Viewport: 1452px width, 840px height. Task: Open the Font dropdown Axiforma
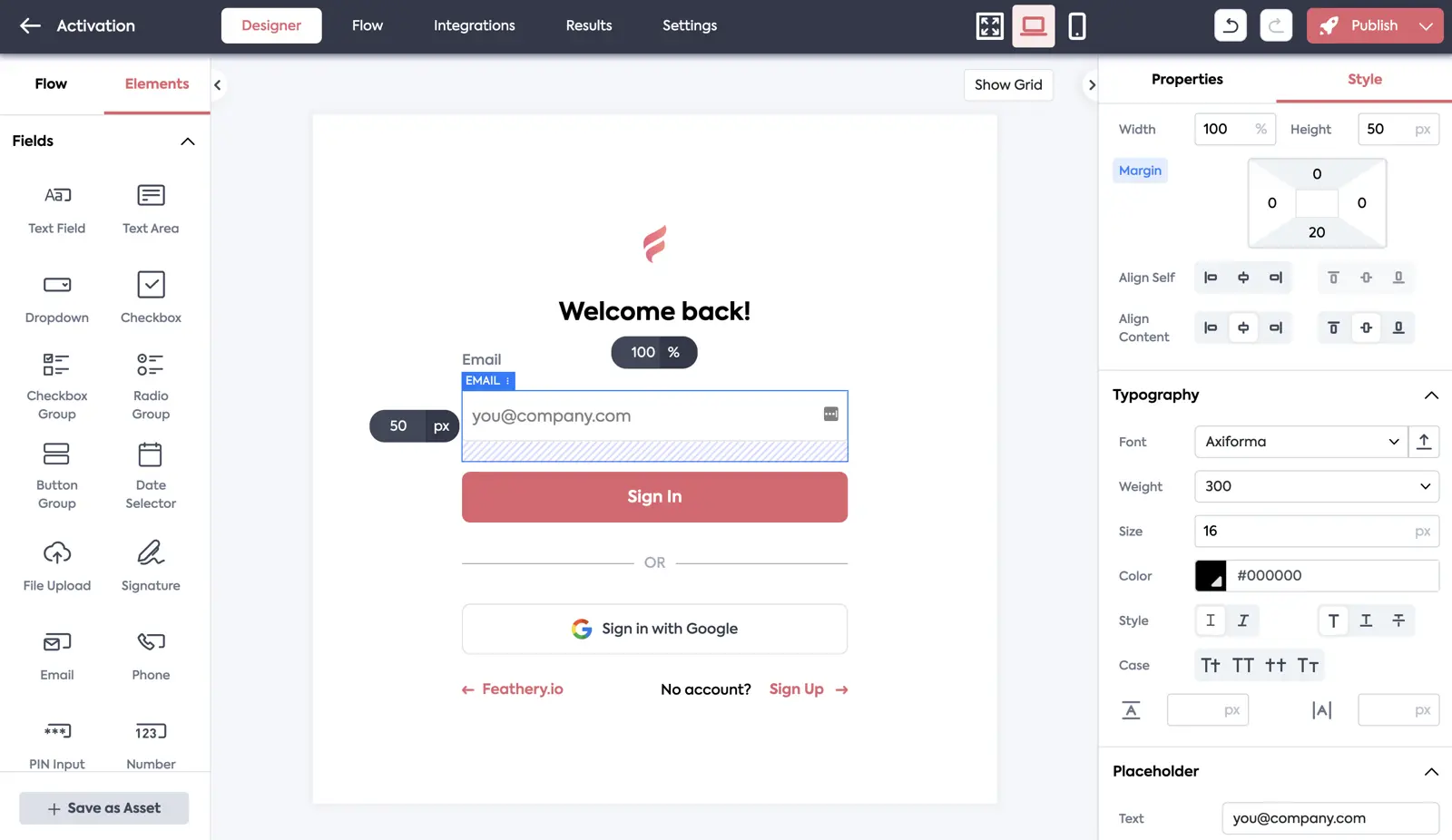(x=1301, y=442)
